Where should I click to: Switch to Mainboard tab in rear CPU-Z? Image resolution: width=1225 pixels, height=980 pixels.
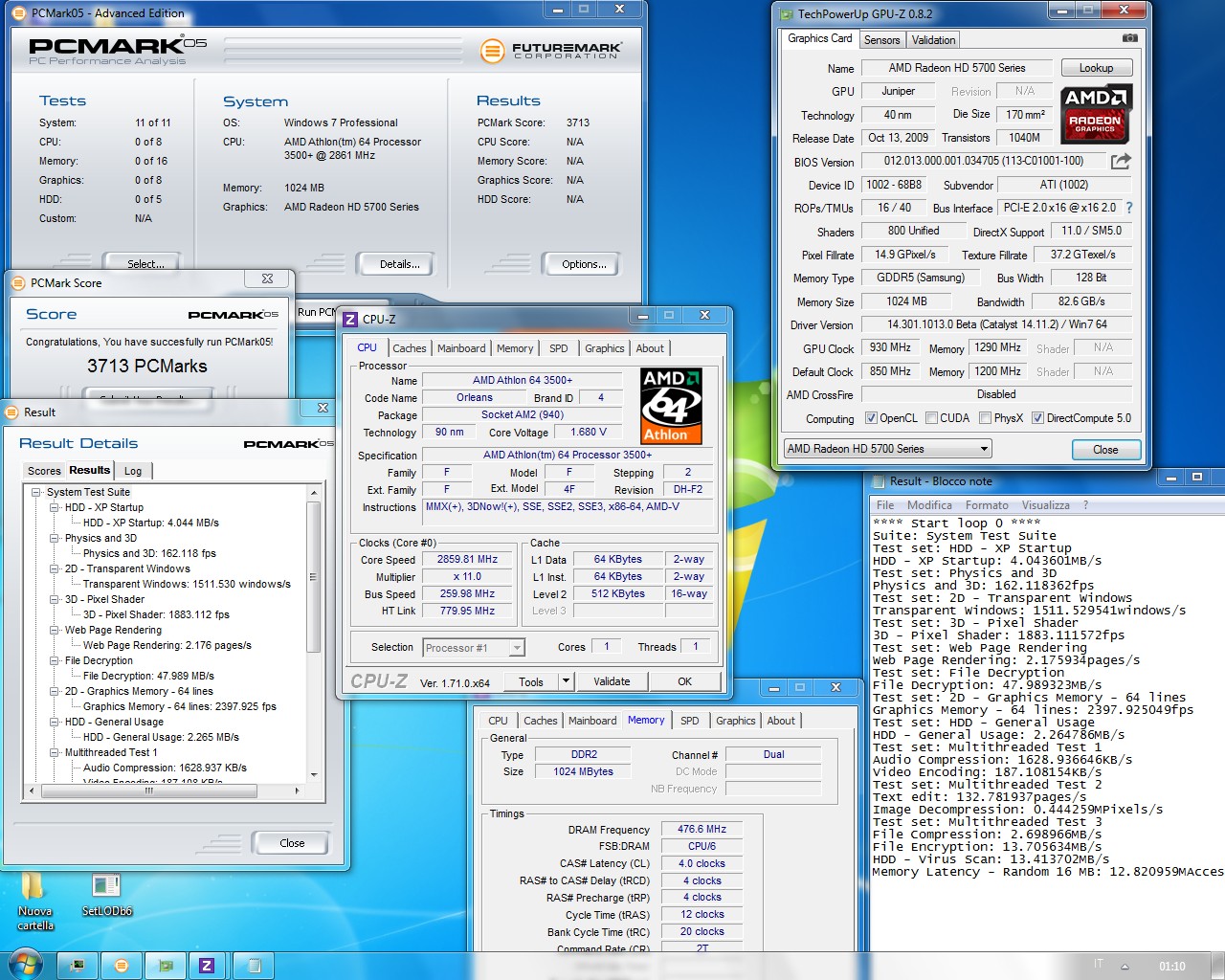[x=592, y=721]
